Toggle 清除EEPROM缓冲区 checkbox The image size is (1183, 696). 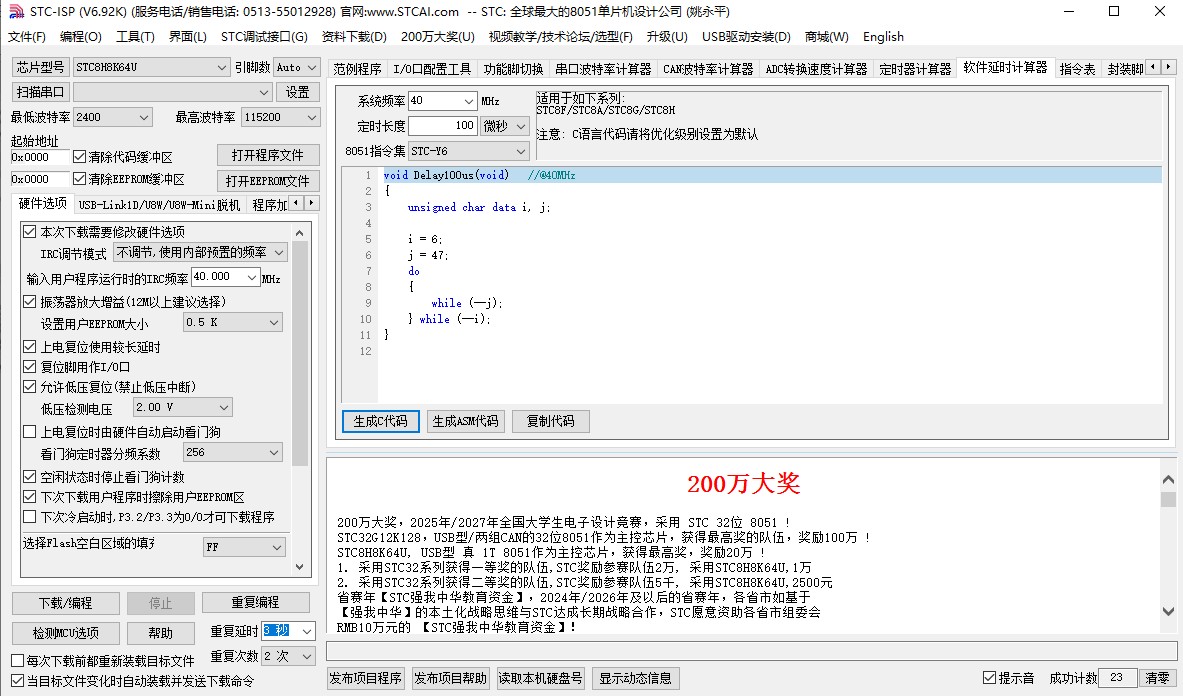(79, 179)
